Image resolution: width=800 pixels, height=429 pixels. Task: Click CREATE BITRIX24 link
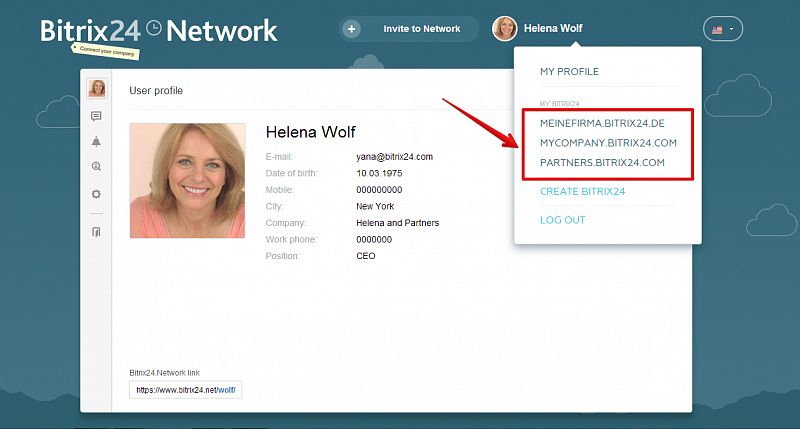[582, 192]
